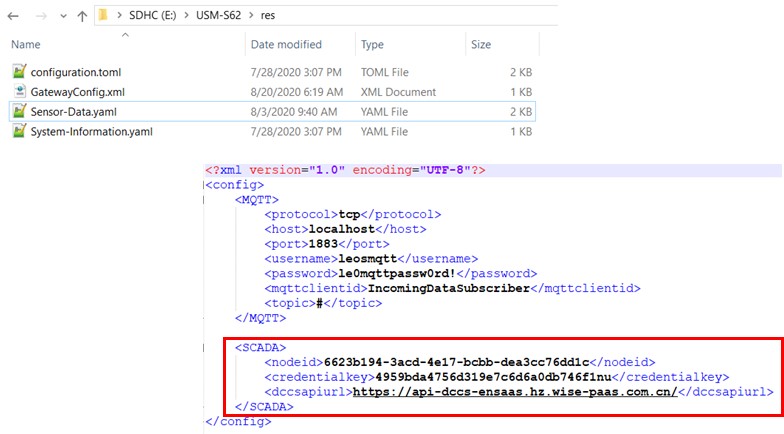Screen dimensions: 784x434
Task: Click the configuration.toml file icon
Action: 19,72
